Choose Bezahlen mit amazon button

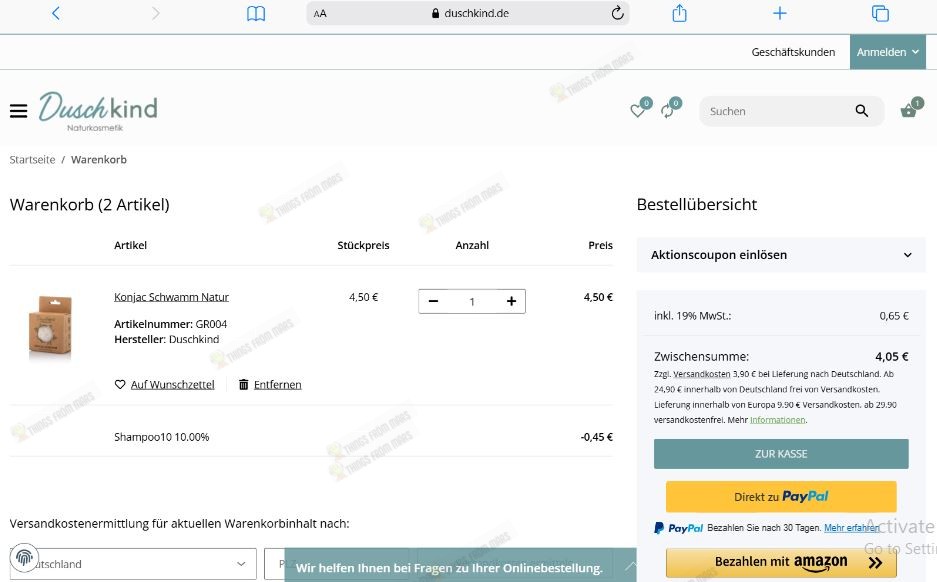(781, 562)
